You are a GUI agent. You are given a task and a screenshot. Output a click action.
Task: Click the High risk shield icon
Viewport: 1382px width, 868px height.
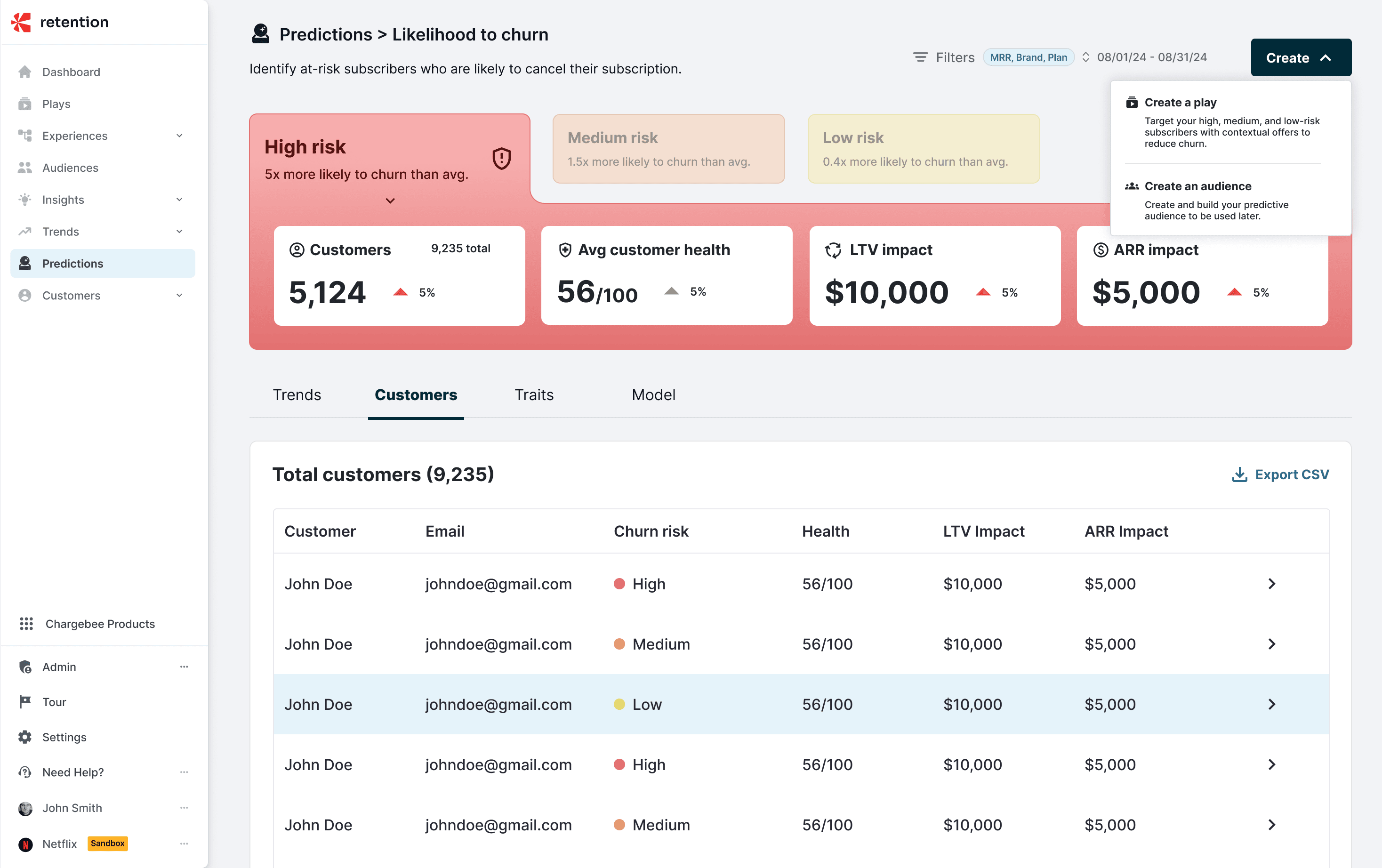coord(502,159)
